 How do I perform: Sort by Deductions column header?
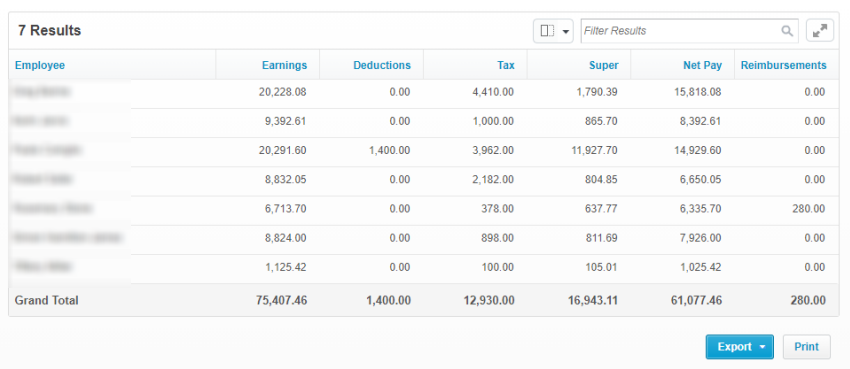tap(382, 65)
